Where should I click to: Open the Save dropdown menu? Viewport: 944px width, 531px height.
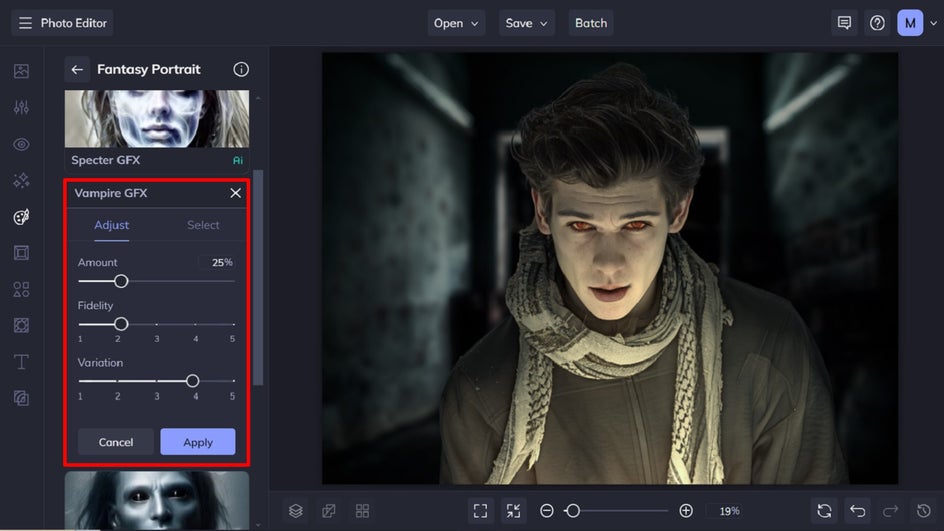pyautogui.click(x=526, y=23)
